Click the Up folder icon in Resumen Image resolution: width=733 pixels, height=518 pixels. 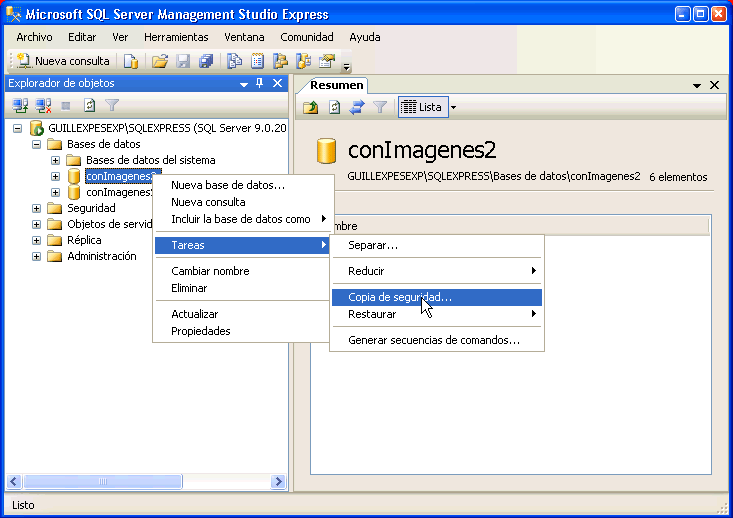click(312, 107)
